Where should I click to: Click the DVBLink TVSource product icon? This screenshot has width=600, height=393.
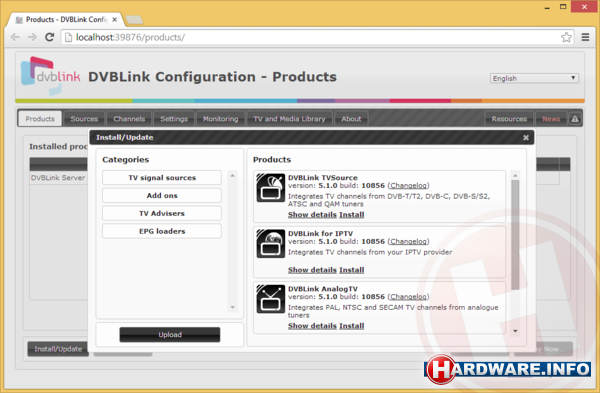(x=271, y=188)
